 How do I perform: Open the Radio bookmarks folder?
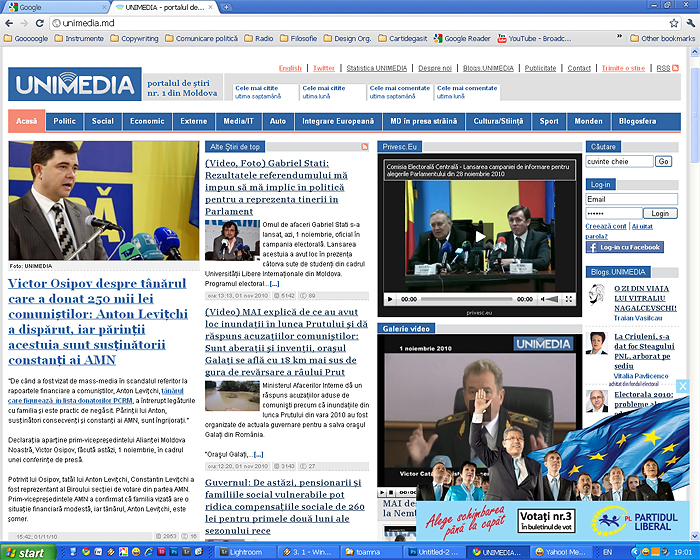[x=259, y=38]
